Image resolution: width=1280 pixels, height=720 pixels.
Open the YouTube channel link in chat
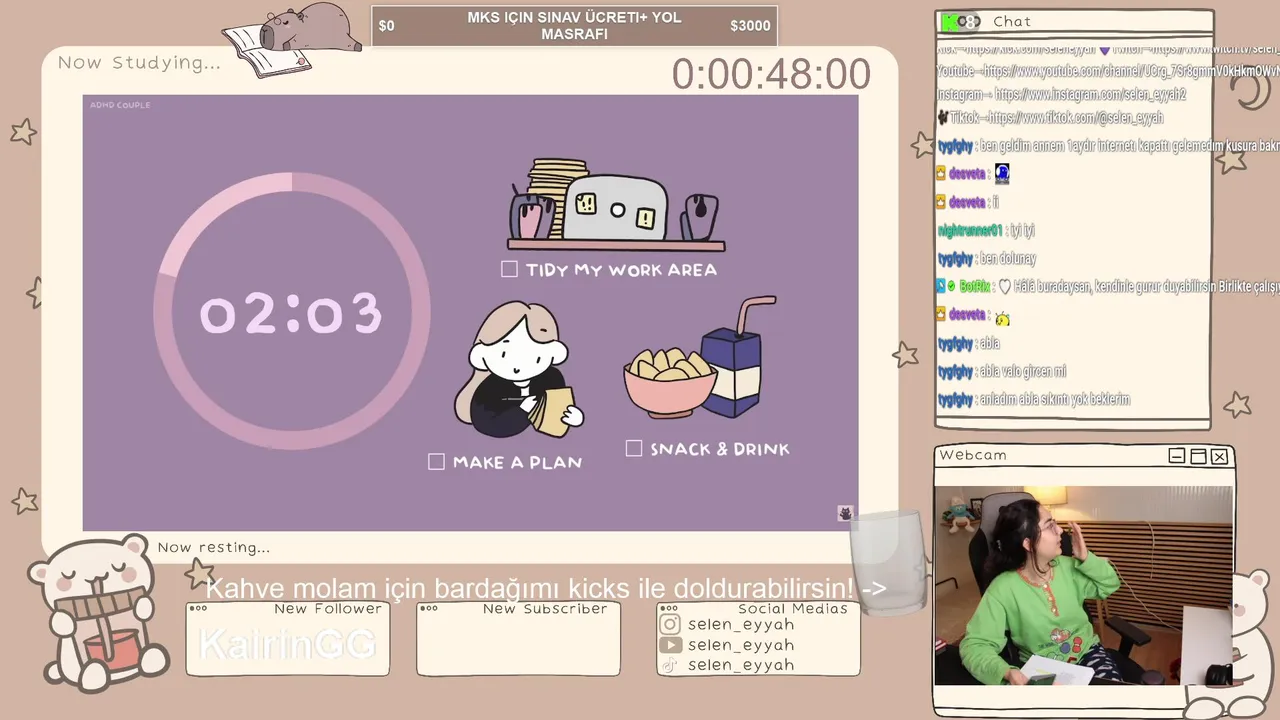(x=1132, y=71)
